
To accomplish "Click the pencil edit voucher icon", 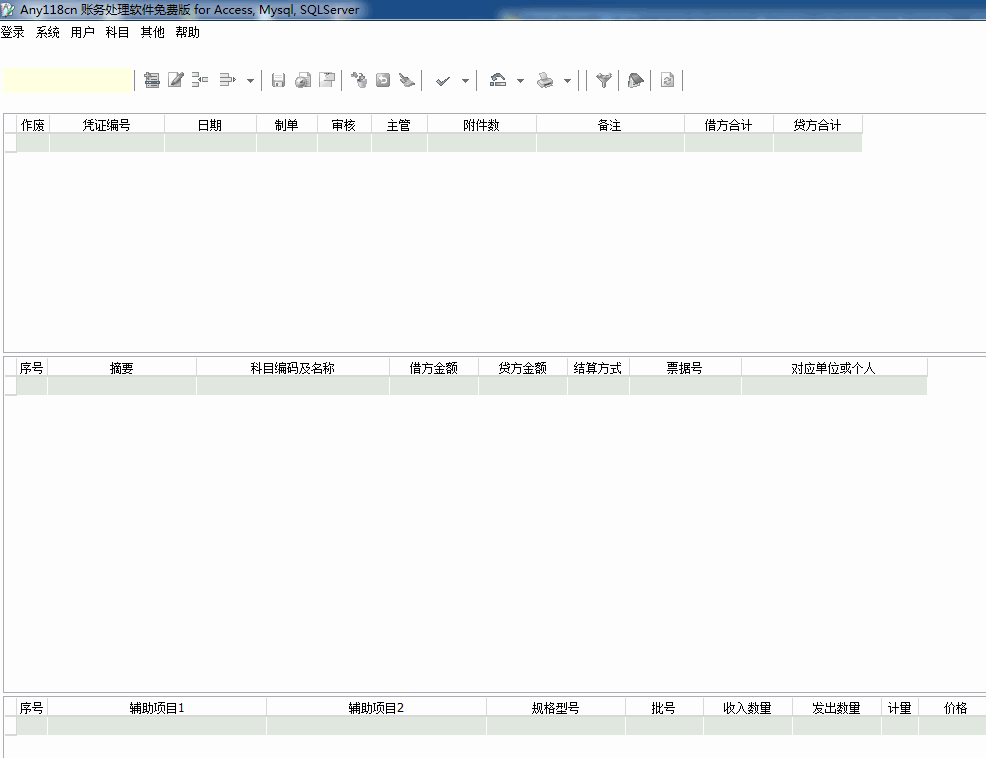I will pyautogui.click(x=175, y=80).
